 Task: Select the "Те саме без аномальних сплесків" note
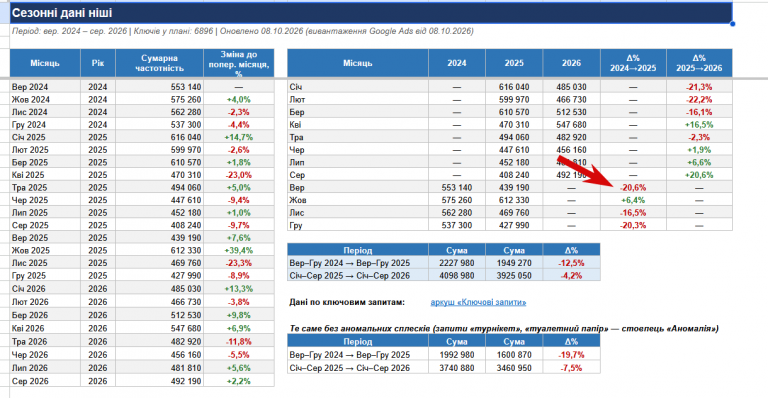[x=504, y=328]
